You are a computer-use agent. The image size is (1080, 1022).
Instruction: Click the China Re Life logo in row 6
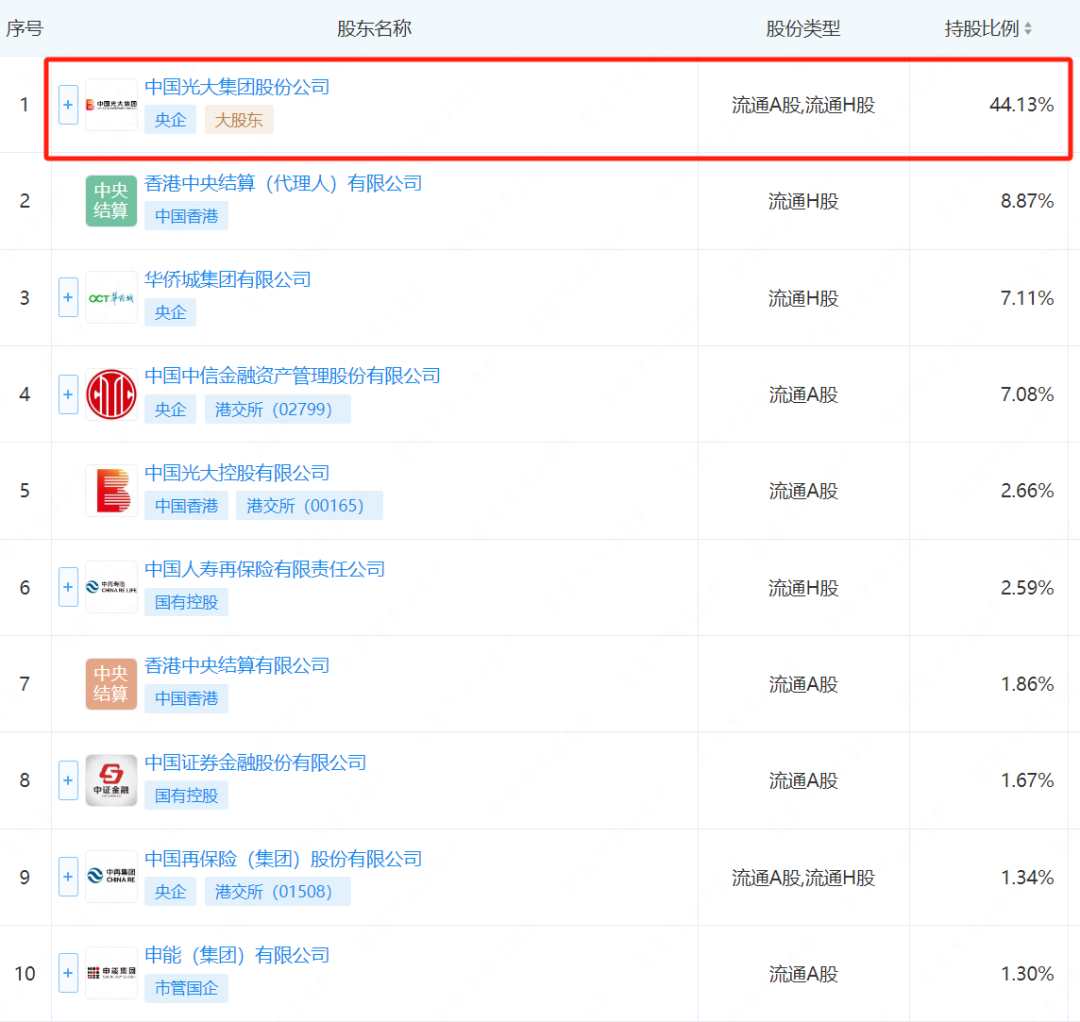[111, 587]
